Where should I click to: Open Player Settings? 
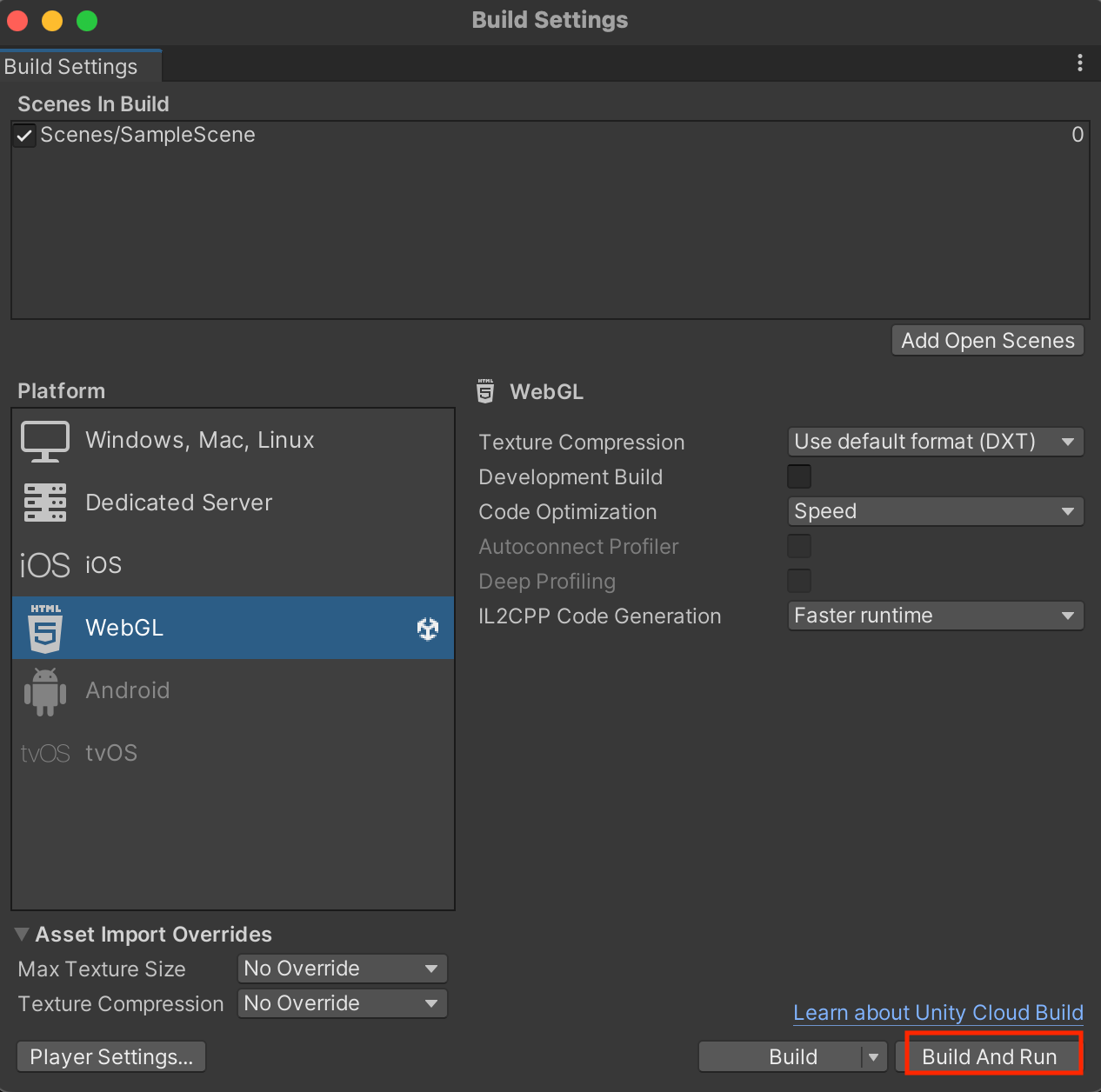tap(111, 1057)
